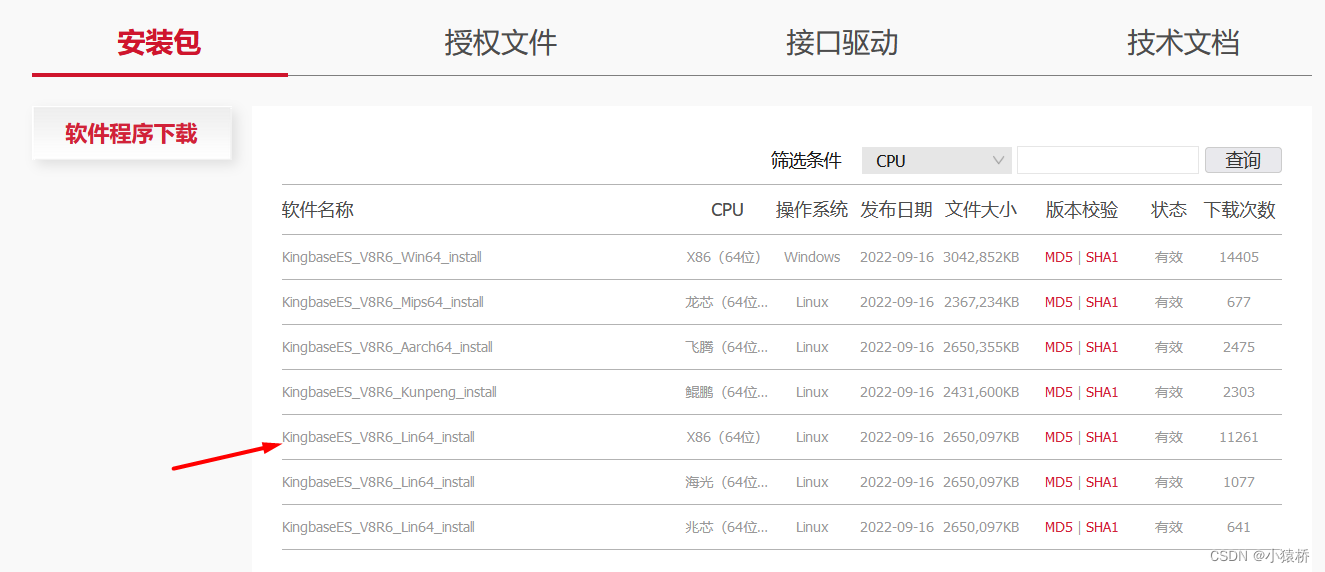Click the 状态 column header
Viewport: 1325px width, 572px height.
click(1169, 210)
